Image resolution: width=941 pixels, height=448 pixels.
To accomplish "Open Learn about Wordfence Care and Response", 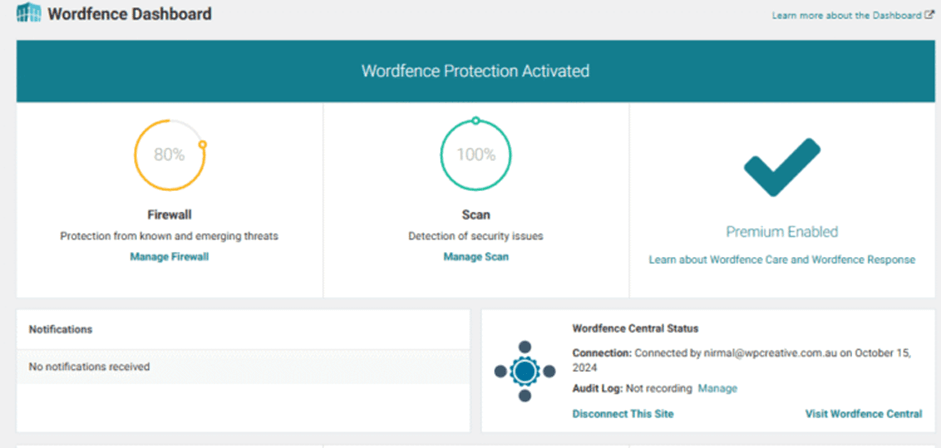I will pyautogui.click(x=781, y=260).
